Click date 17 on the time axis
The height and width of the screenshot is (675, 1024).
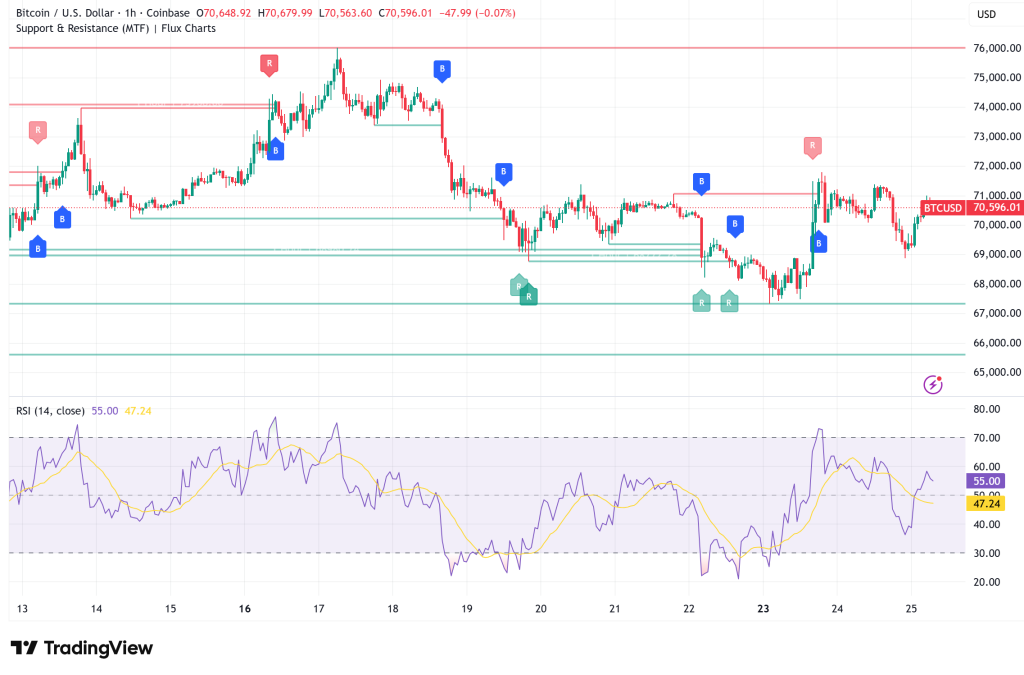[318, 608]
